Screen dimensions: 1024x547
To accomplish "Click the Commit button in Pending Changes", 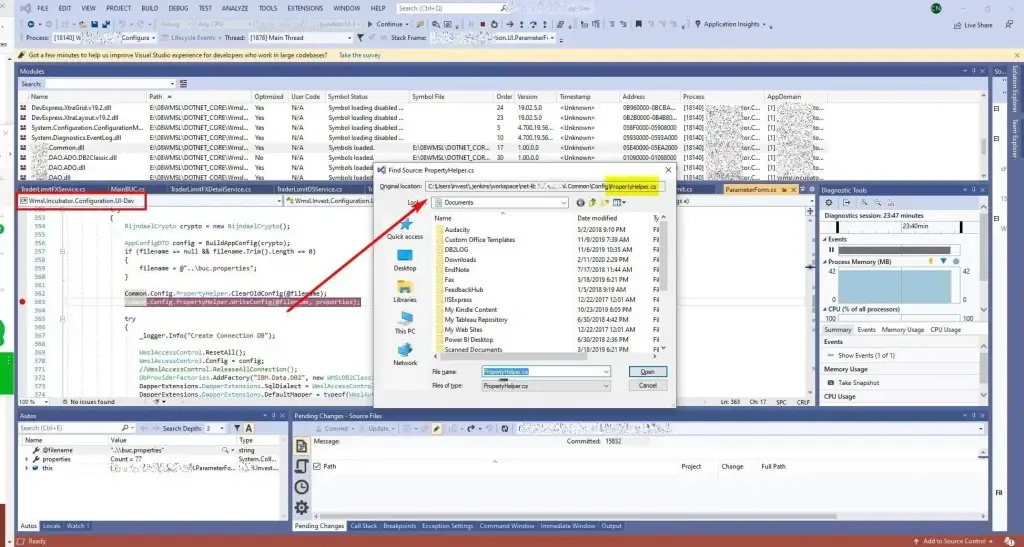I will 336,429.
